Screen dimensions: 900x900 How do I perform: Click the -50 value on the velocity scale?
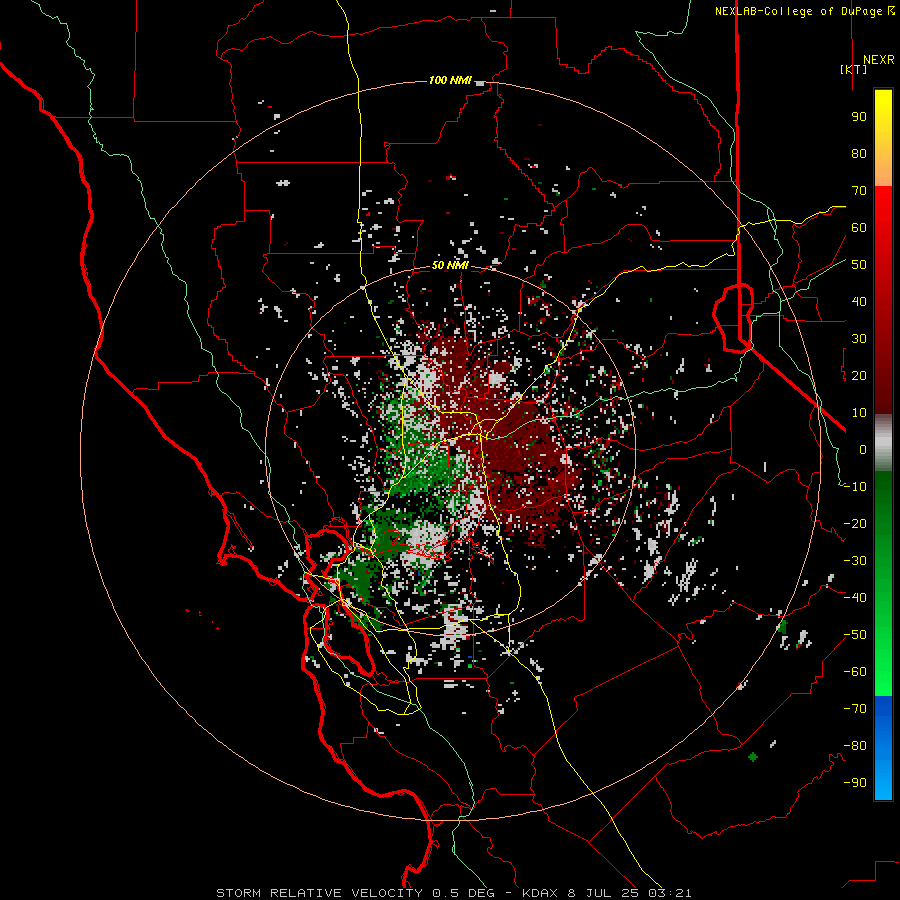point(855,635)
